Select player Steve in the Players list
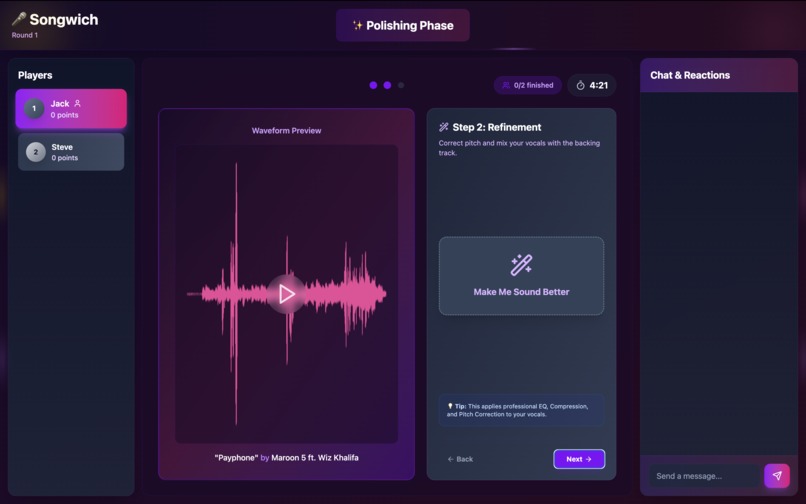The height and width of the screenshot is (504, 806). 71,152
